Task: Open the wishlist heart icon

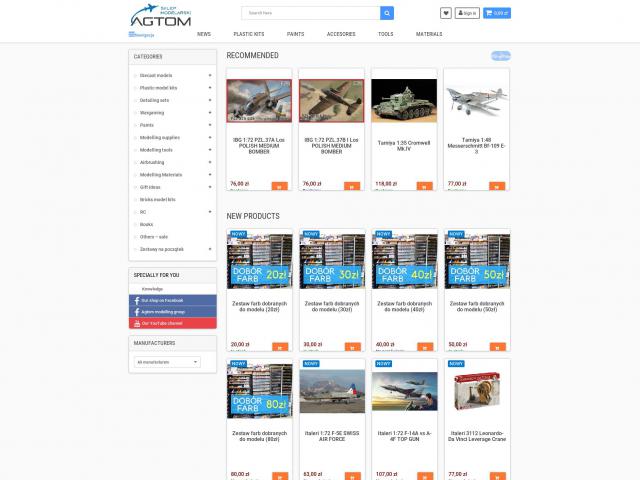Action: [446, 13]
